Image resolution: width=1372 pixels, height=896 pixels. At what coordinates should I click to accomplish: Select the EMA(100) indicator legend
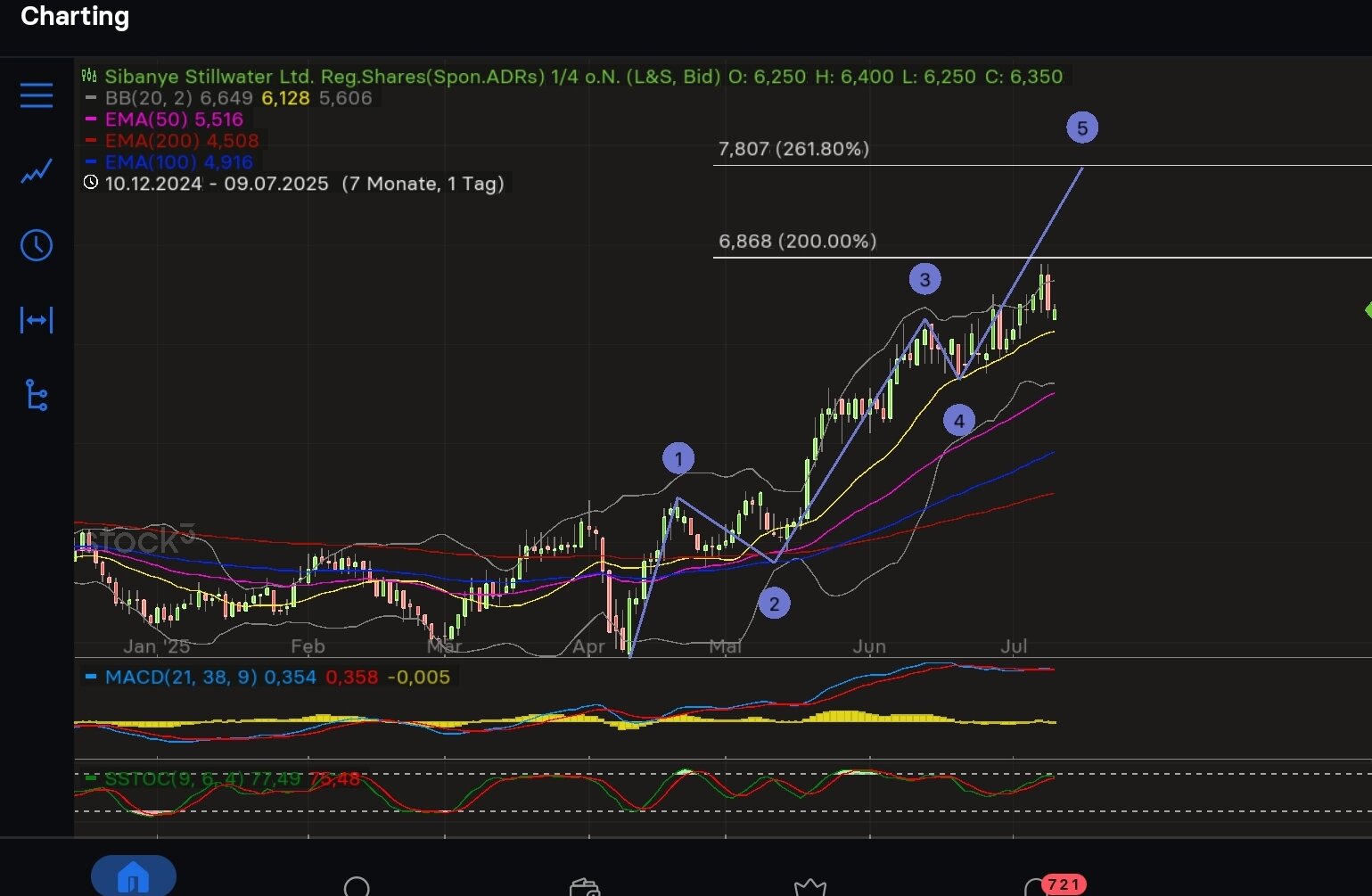point(178,162)
